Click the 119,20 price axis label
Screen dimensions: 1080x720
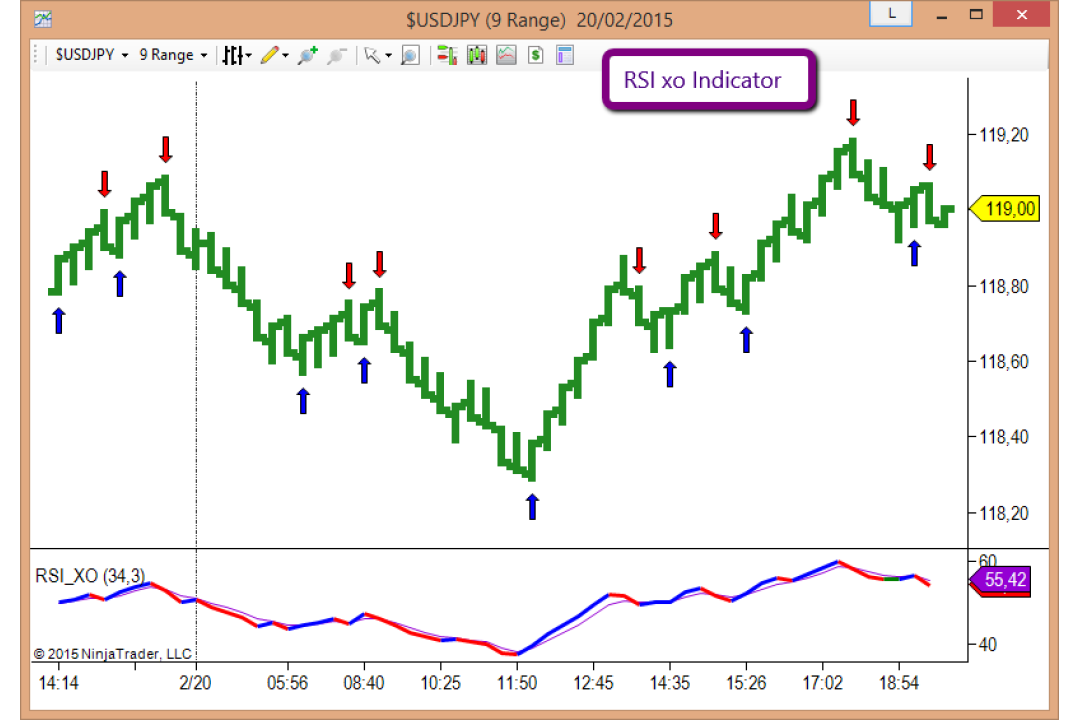pyautogui.click(x=1004, y=135)
